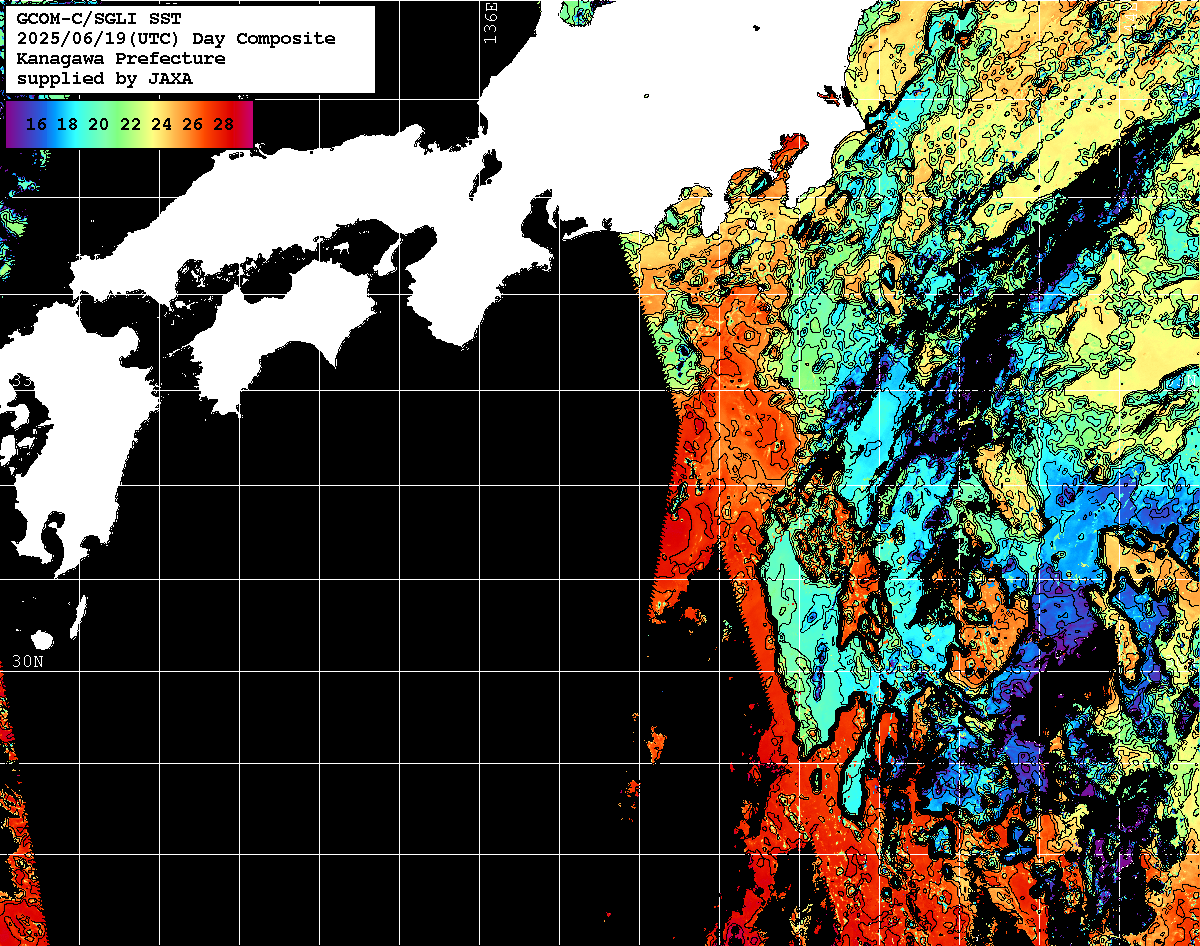Click the 18 value on temperature legend

click(x=67, y=125)
